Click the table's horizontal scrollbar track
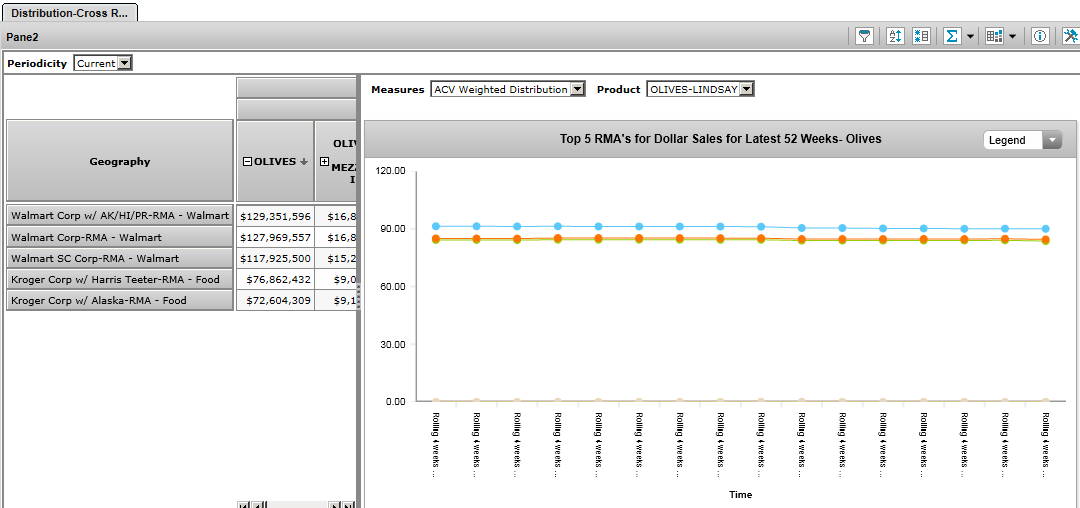Image resolution: width=1080 pixels, height=508 pixels. tap(300, 505)
